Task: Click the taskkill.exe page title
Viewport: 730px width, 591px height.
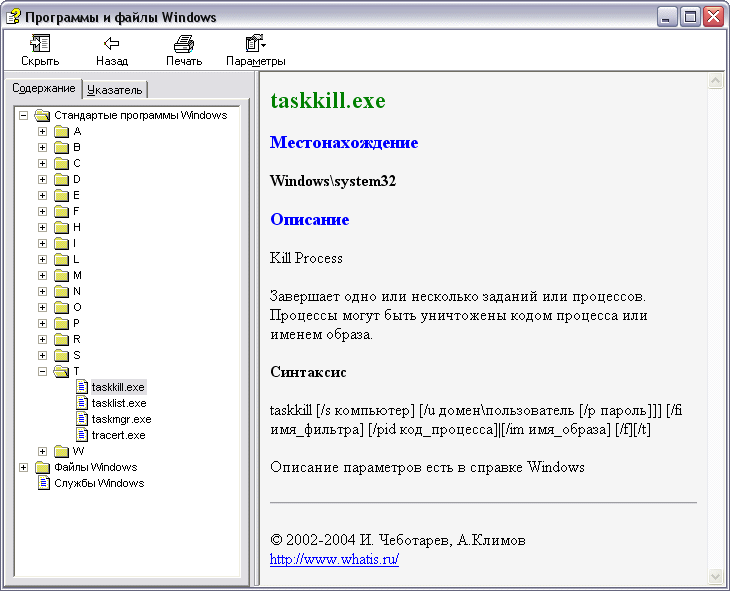Action: click(328, 101)
